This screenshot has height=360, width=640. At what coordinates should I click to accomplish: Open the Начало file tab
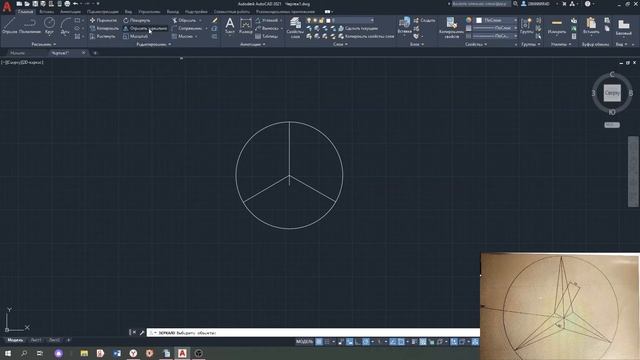17,53
